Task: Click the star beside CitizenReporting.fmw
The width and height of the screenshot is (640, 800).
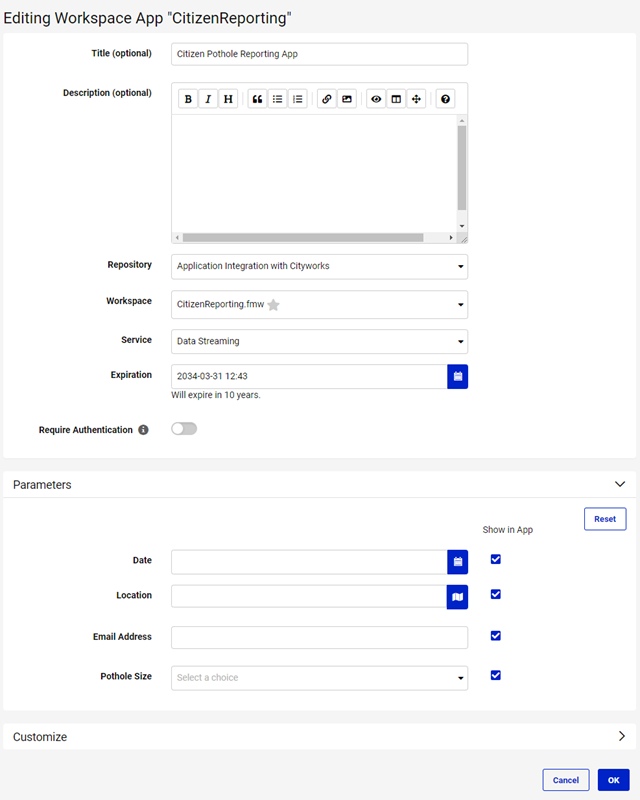Action: coord(274,305)
